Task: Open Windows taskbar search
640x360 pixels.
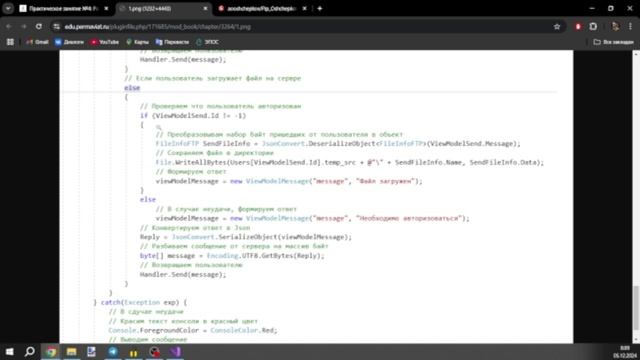Action: [30, 351]
